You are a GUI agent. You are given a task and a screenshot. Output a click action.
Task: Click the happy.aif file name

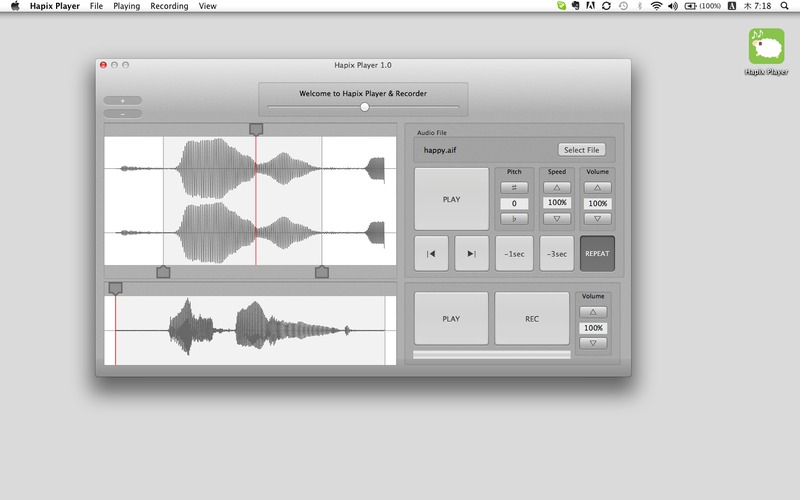click(440, 150)
